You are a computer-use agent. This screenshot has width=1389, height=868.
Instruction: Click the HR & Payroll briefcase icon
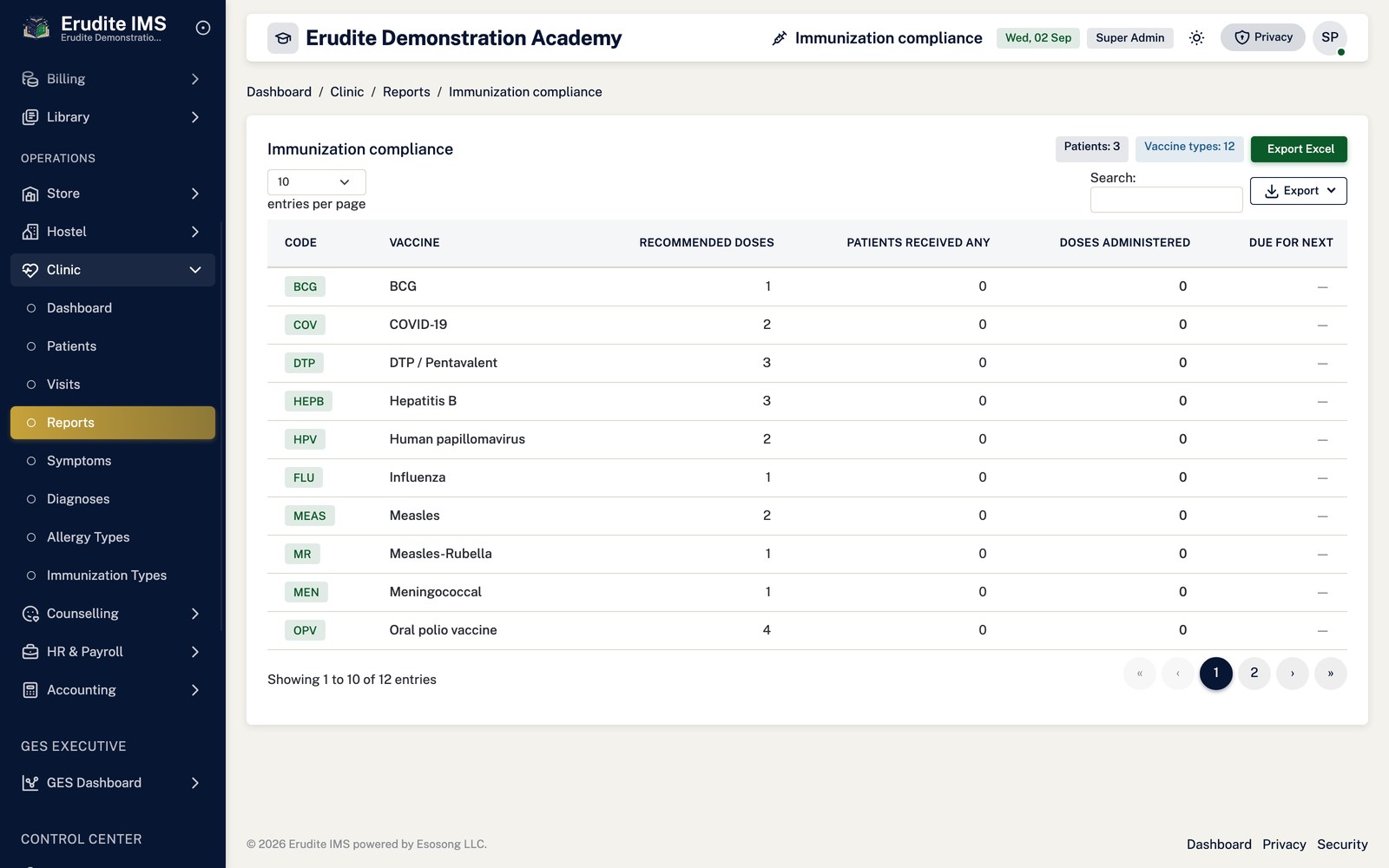coord(30,652)
